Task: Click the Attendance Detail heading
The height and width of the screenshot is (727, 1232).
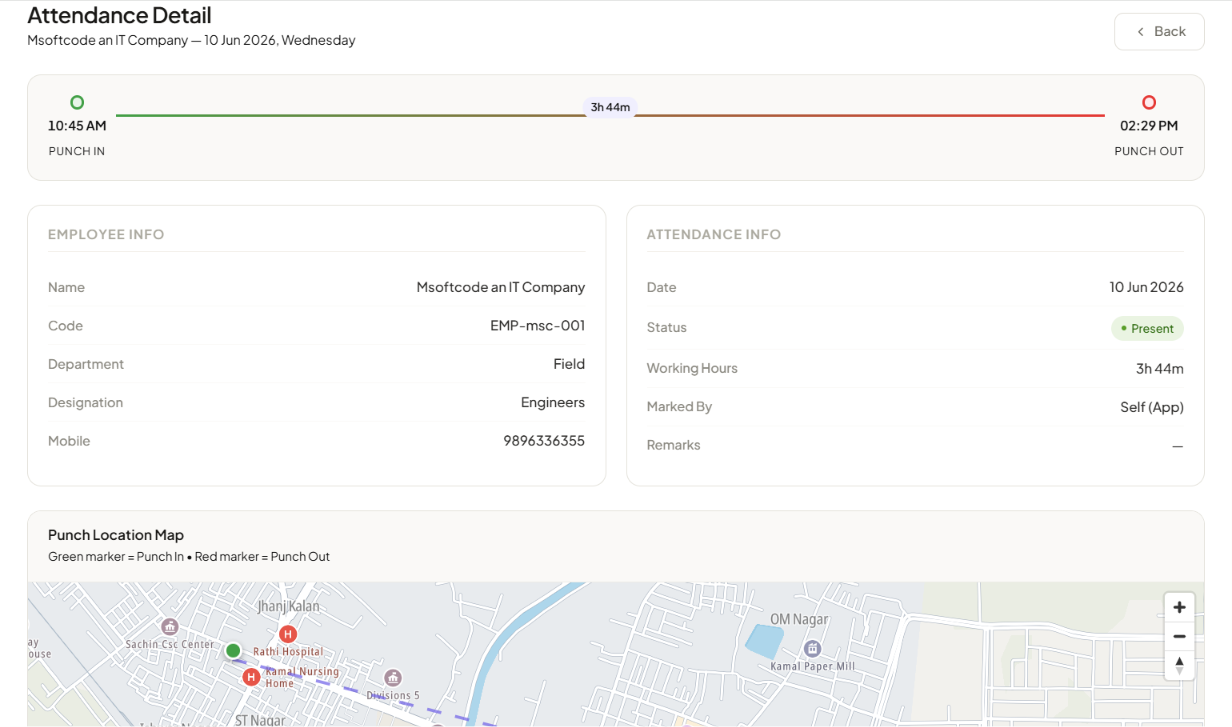Action: [119, 15]
